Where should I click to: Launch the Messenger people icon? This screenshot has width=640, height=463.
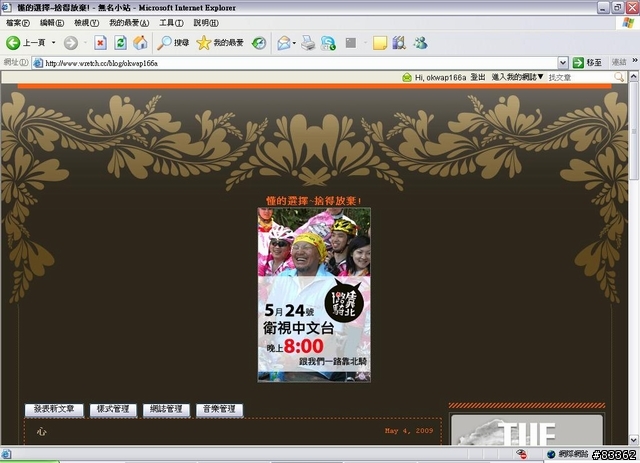click(420, 42)
